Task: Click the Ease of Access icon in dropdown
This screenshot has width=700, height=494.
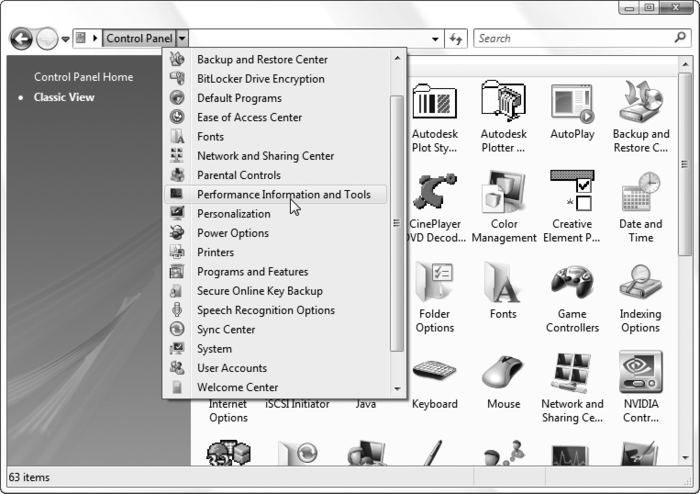Action: [177, 117]
